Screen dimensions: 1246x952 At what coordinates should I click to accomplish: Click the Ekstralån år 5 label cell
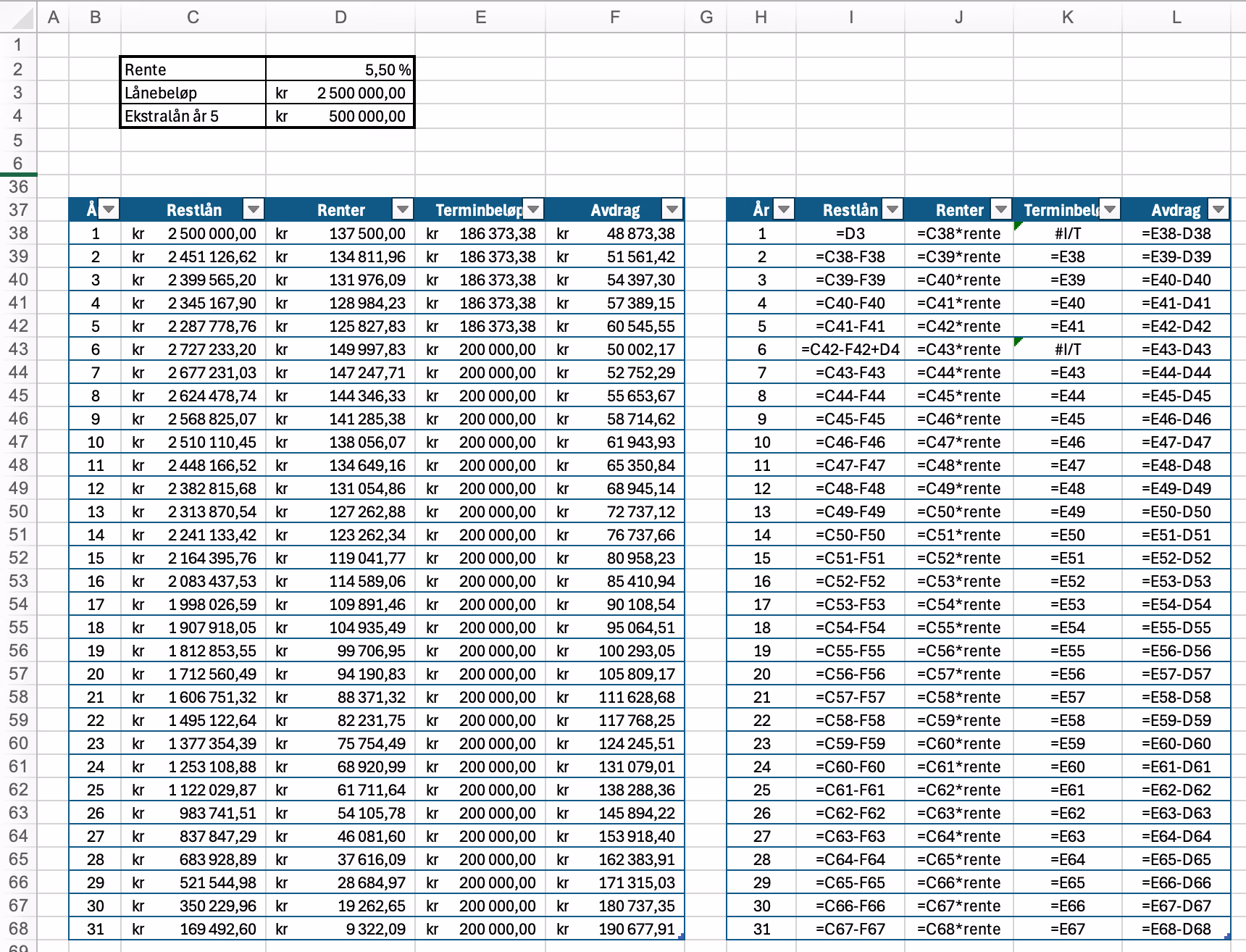tap(193, 116)
